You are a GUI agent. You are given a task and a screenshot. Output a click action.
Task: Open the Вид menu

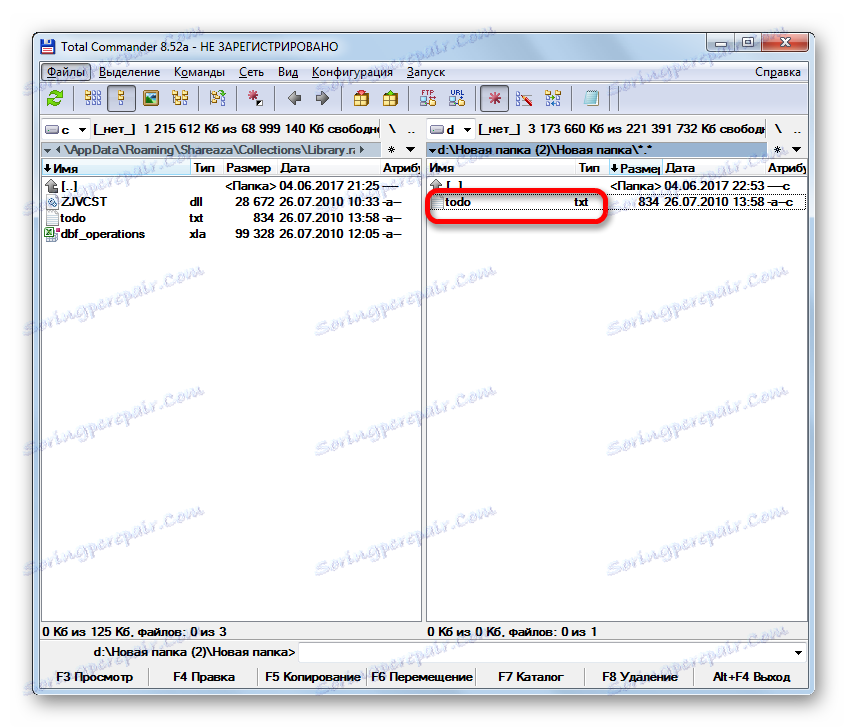point(288,72)
